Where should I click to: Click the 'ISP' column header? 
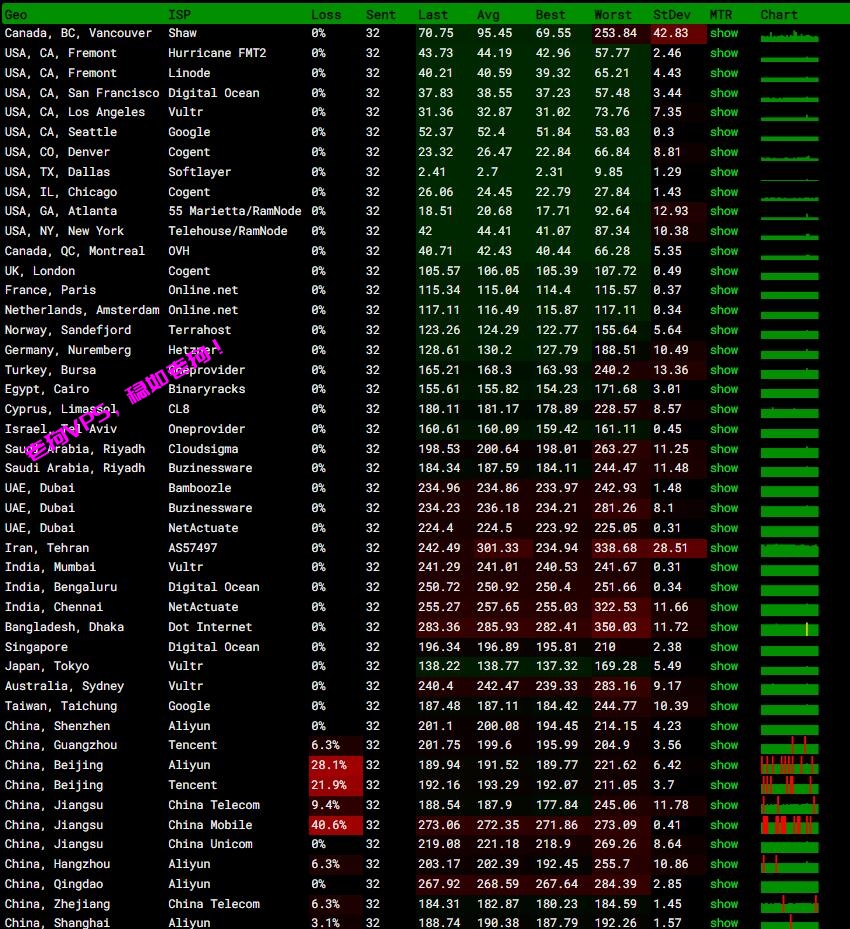(179, 15)
